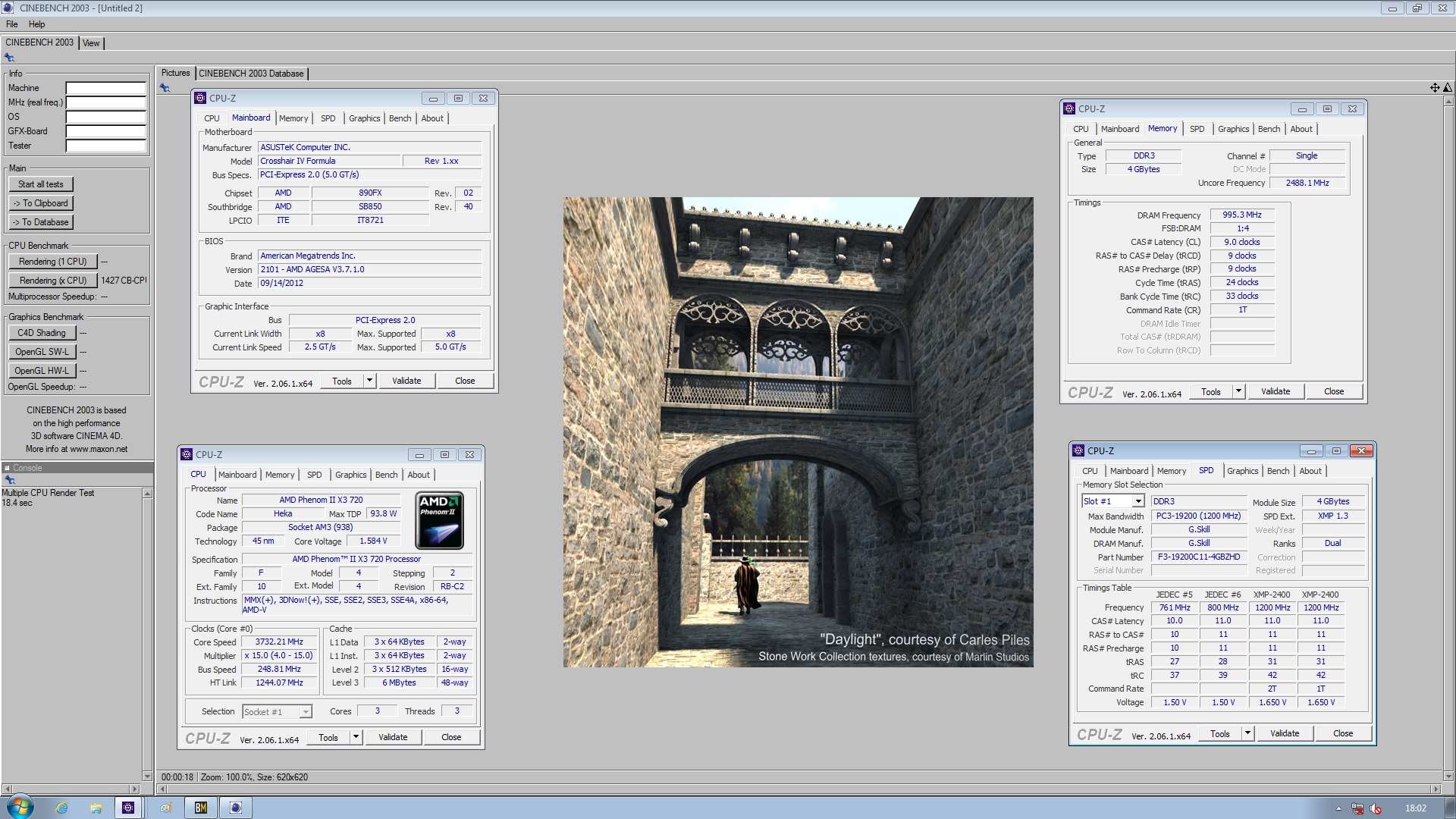The width and height of the screenshot is (1456, 819).
Task: Click the muted volume tray icon
Action: click(x=1376, y=808)
